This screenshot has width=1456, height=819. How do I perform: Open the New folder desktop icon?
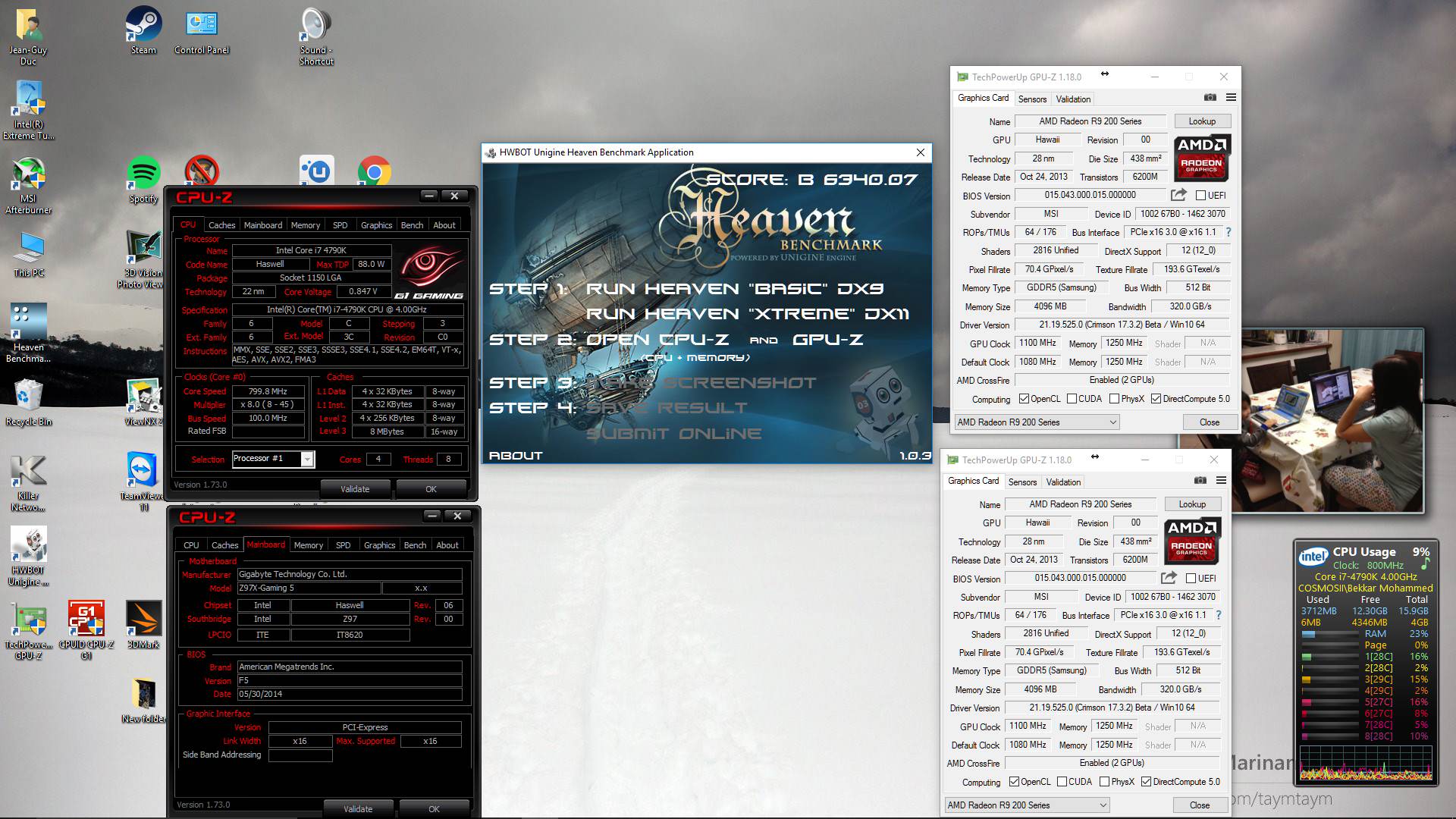tap(143, 700)
